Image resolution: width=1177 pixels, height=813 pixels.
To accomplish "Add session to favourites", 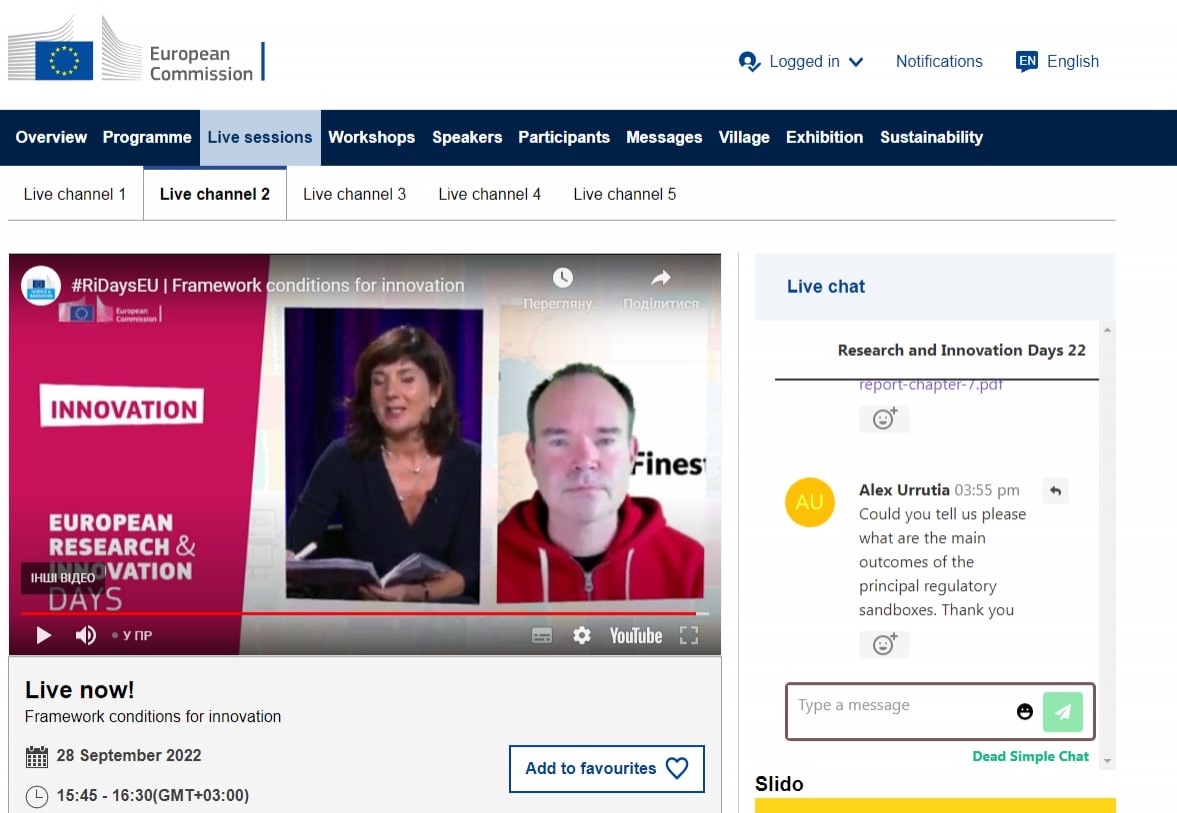I will pyautogui.click(x=606, y=768).
